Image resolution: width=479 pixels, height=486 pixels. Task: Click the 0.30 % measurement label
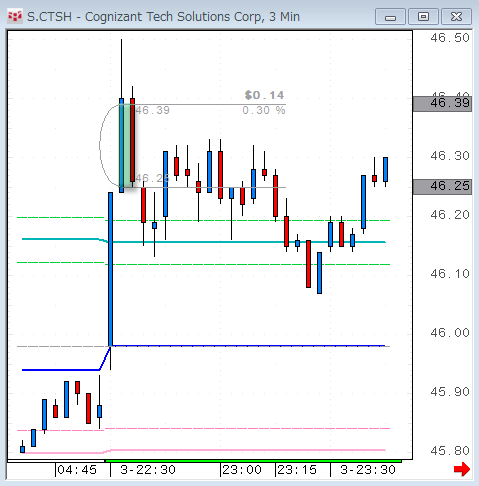pos(264,110)
